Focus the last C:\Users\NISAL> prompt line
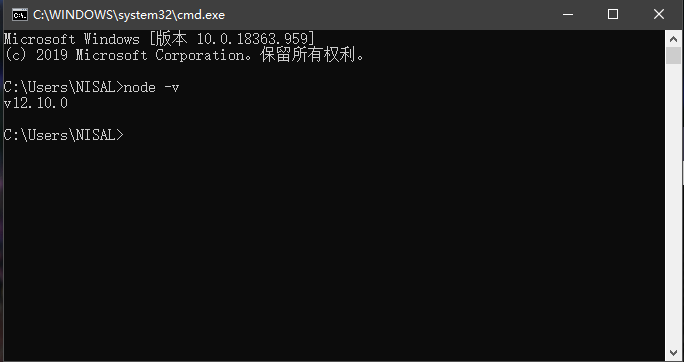Viewport: 684px width, 362px height. pos(64,135)
